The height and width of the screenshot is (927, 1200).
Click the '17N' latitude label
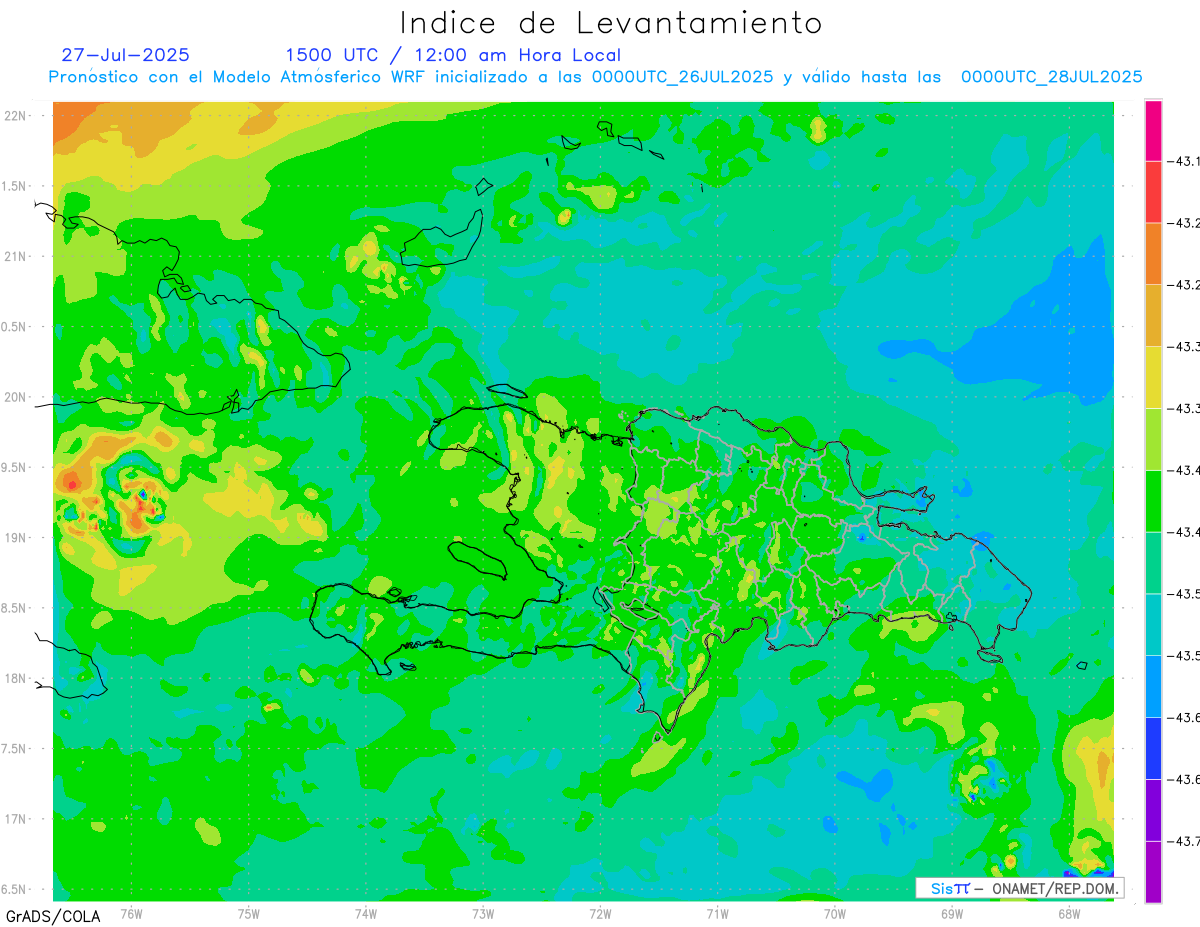coord(16,819)
